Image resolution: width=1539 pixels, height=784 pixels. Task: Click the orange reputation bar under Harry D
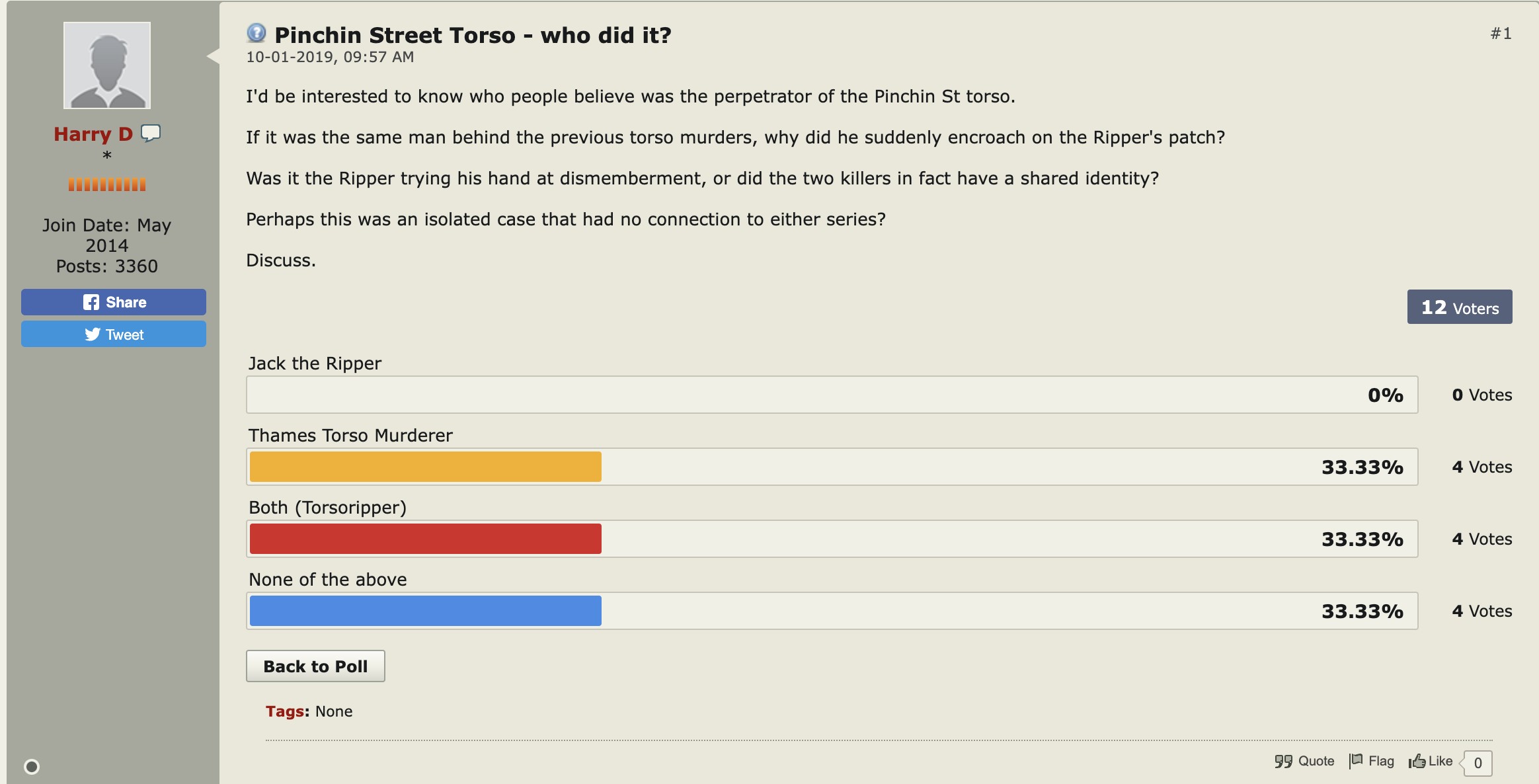tap(107, 184)
